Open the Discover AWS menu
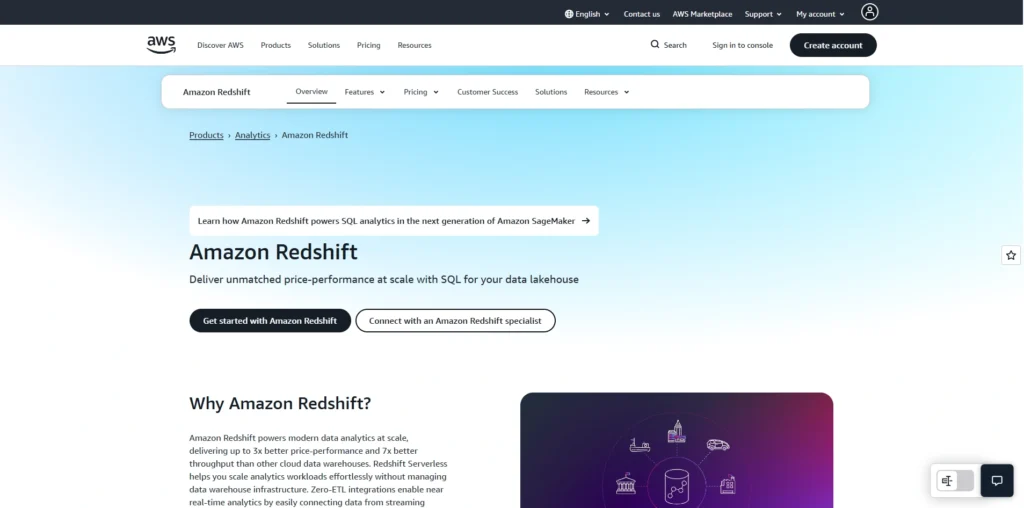1024x508 pixels. [220, 45]
